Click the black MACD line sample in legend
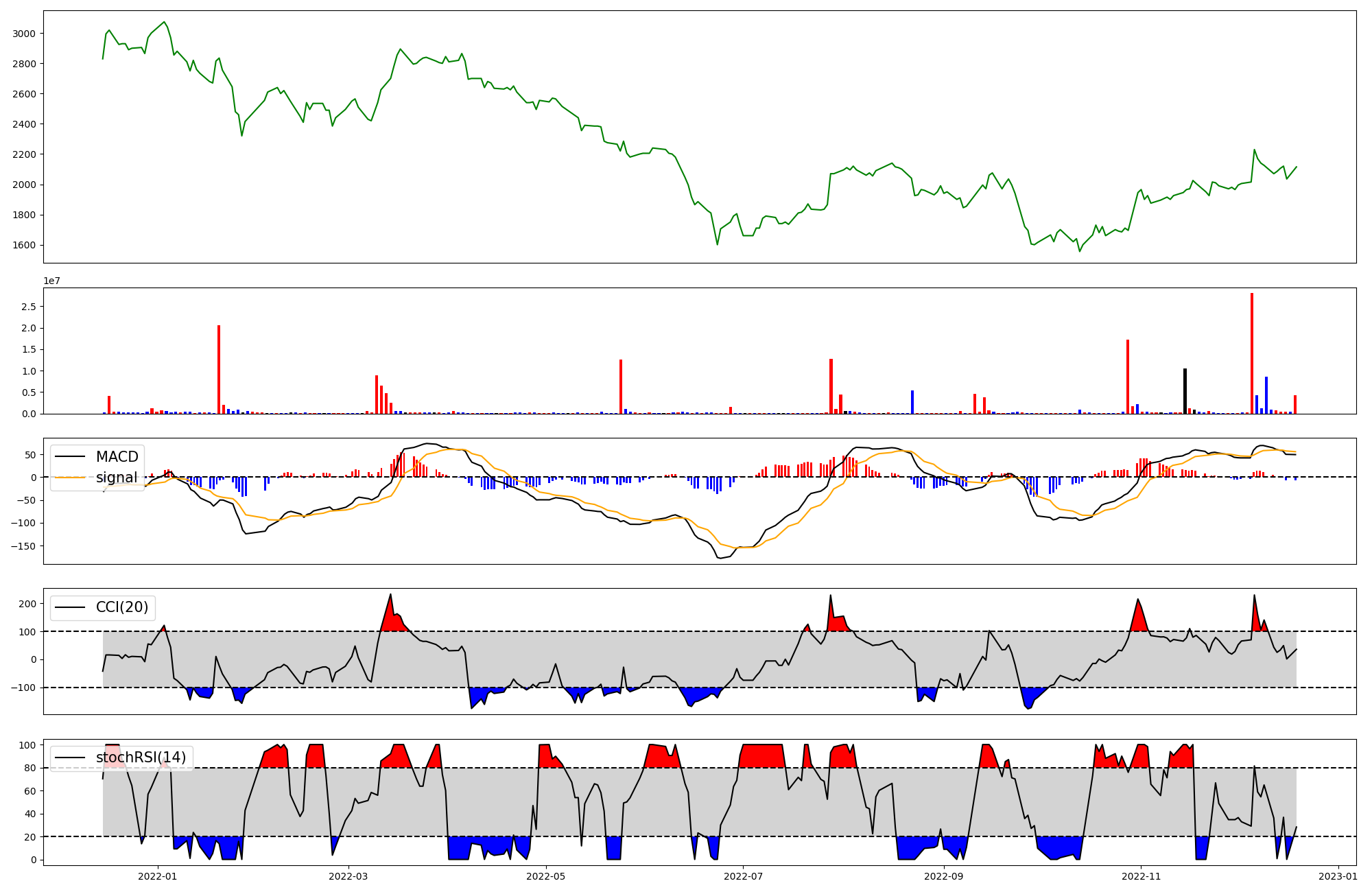Viewport: 1372px width, 892px height. [71, 457]
